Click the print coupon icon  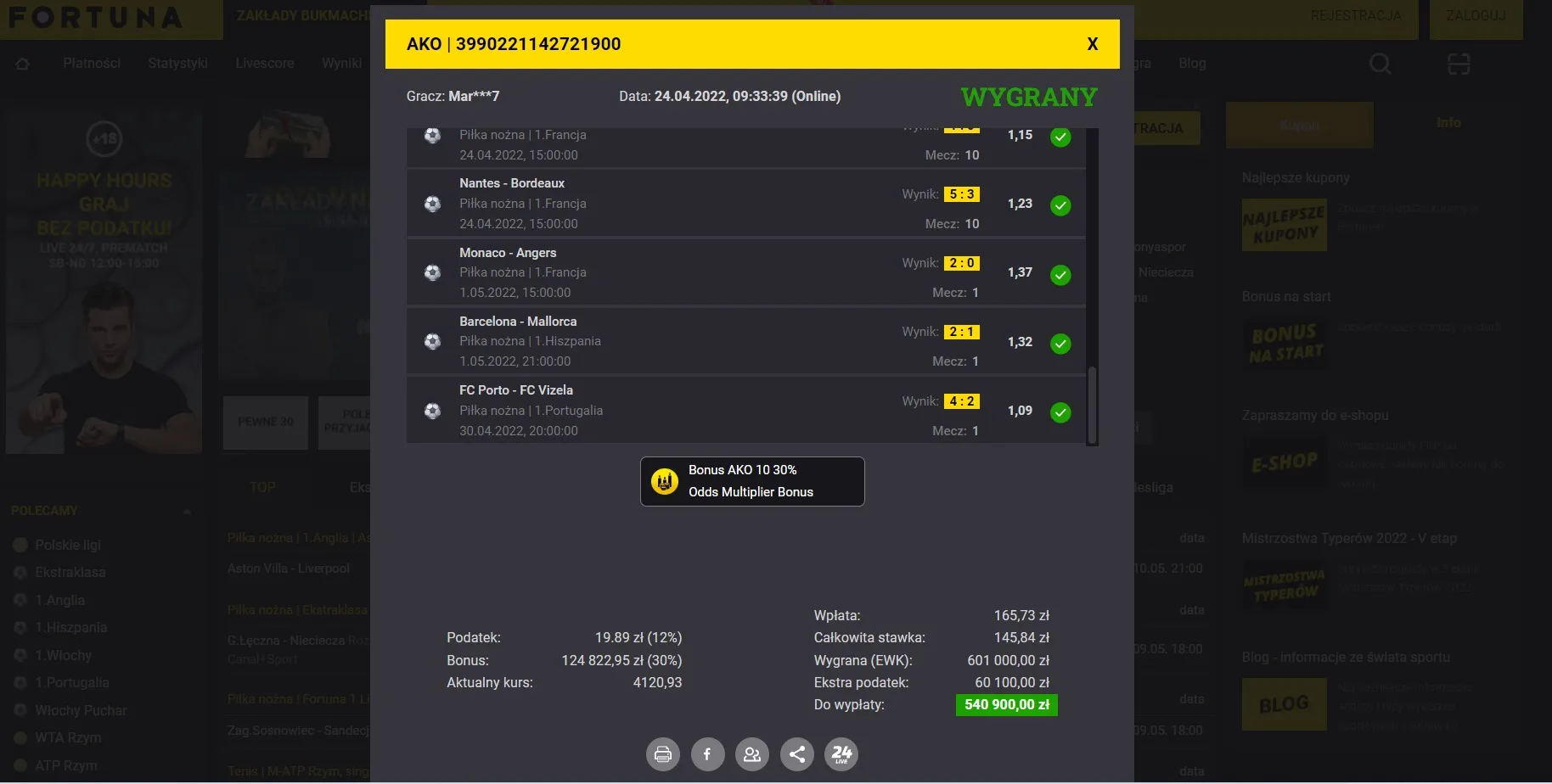coord(663,754)
